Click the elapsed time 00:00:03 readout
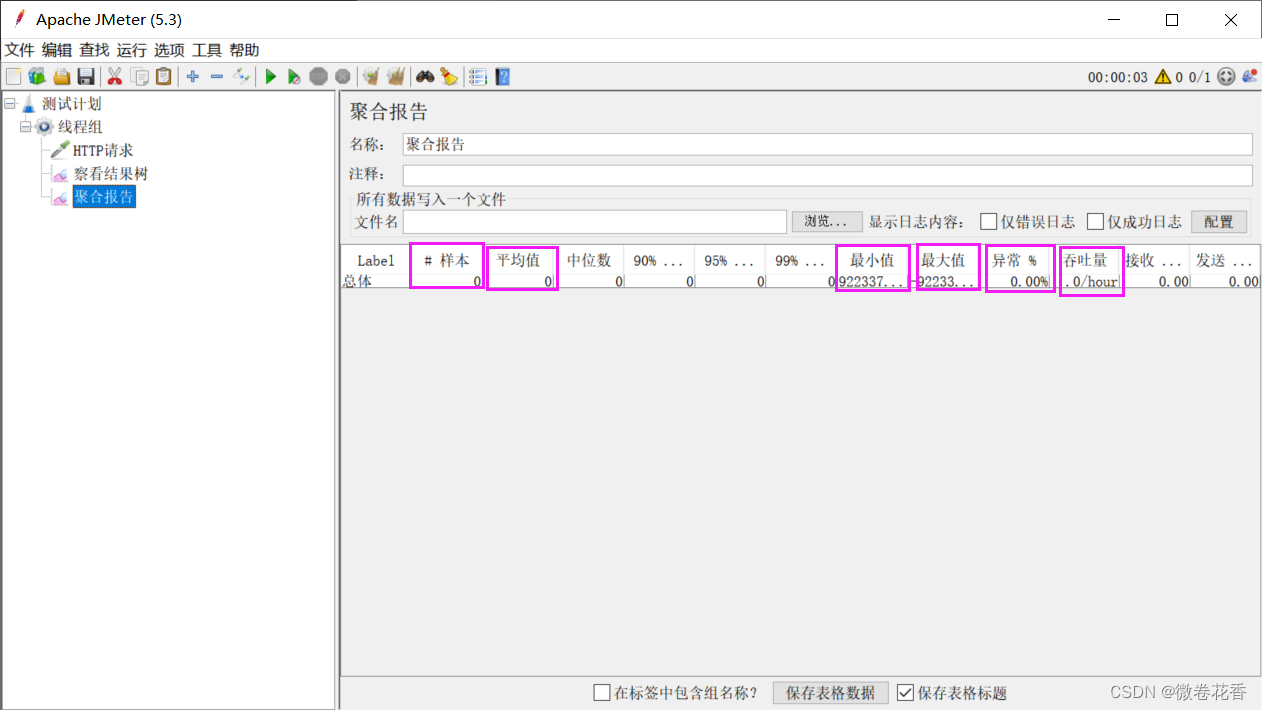Viewport: 1262px width, 710px height. [1118, 77]
